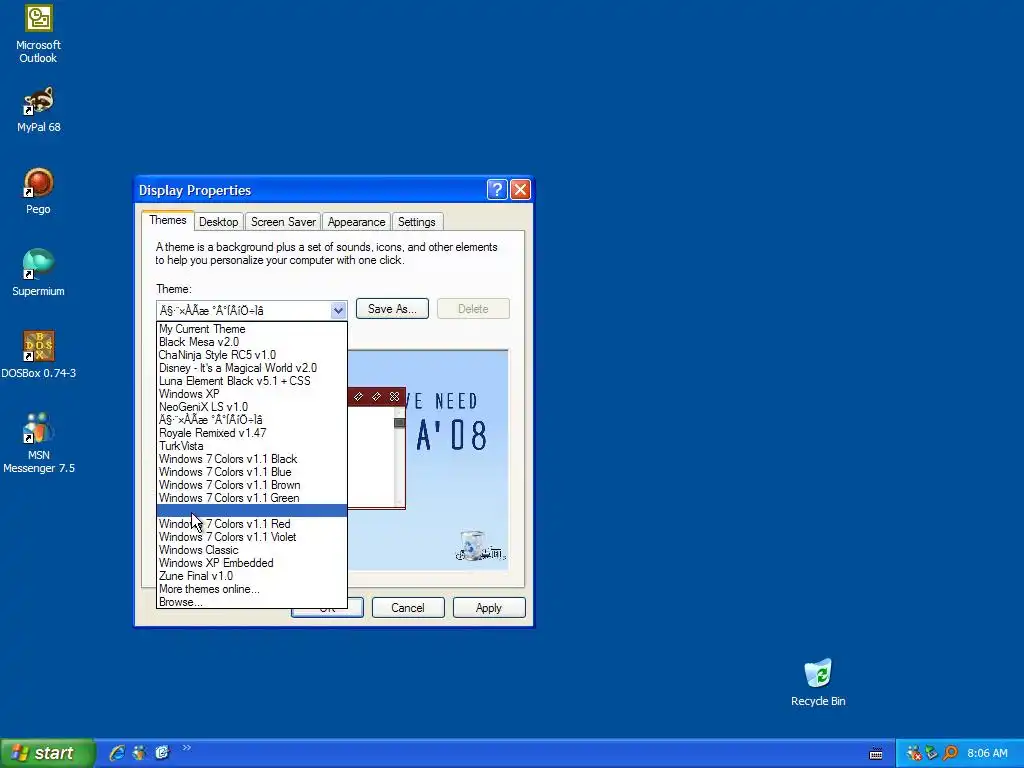The width and height of the screenshot is (1024, 768).
Task: Select the highlighted blank theme entry
Action: coord(251,511)
